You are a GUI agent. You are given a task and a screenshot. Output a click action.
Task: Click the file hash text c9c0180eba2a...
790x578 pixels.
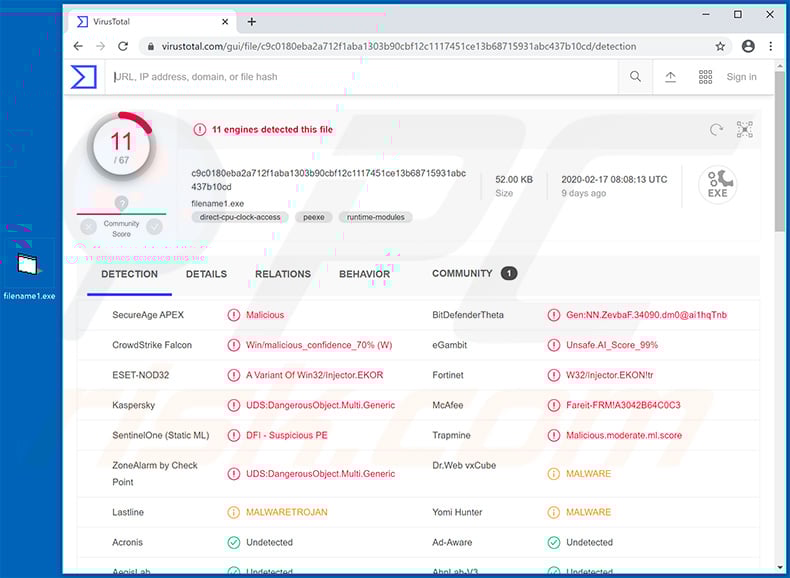(328, 180)
